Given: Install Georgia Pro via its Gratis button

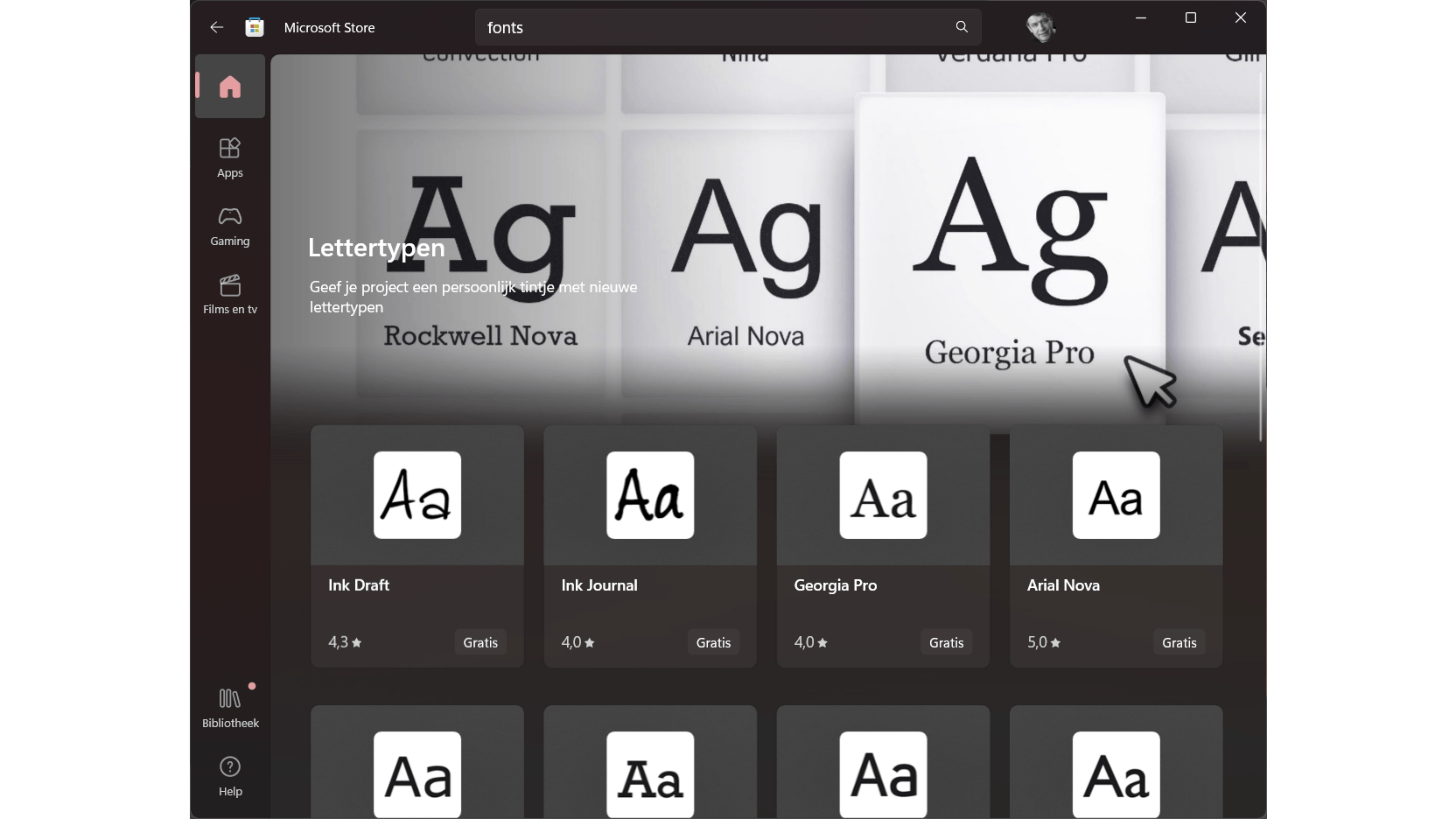Looking at the screenshot, I should point(946,642).
